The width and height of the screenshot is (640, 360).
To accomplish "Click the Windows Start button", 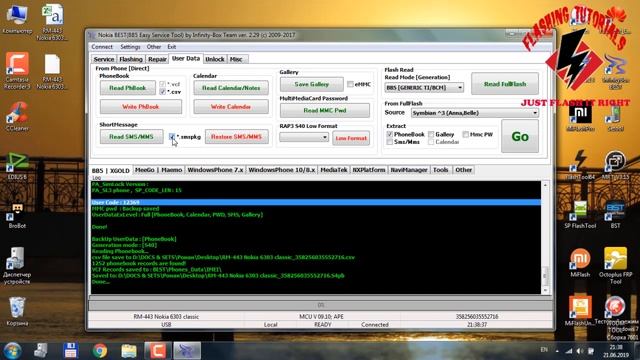I will (12, 351).
